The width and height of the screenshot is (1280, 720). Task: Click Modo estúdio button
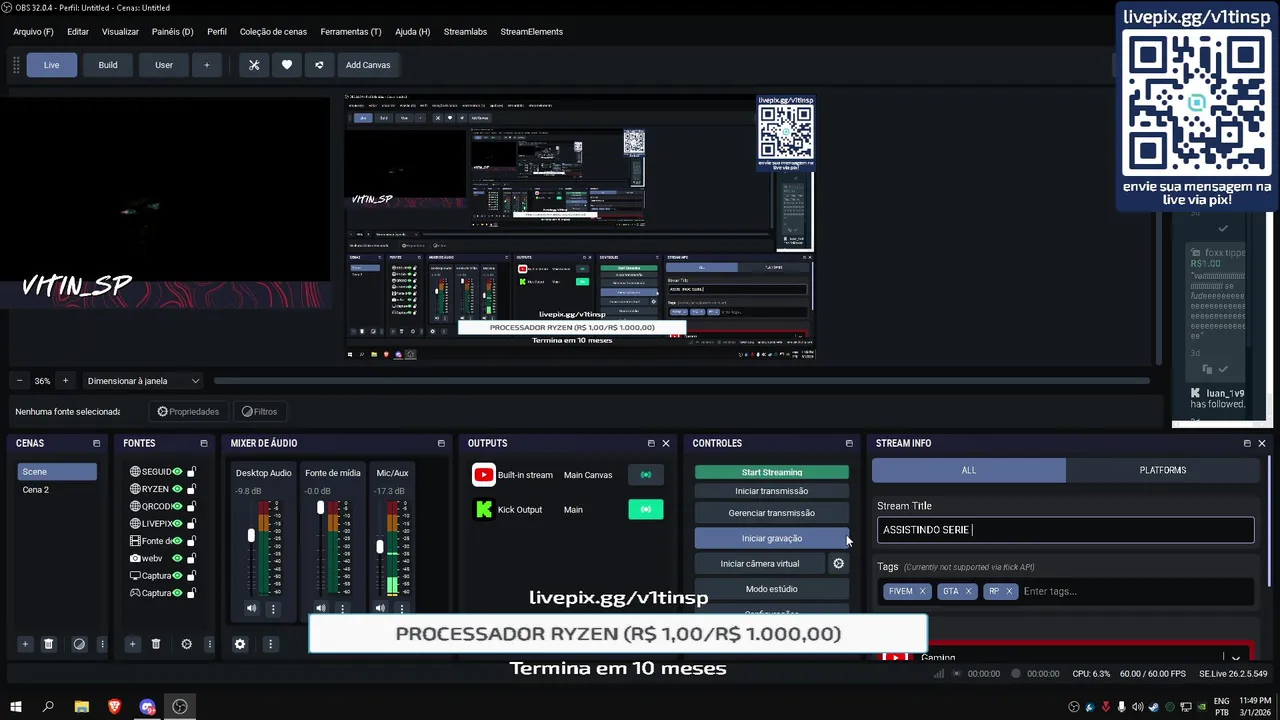[x=772, y=589]
